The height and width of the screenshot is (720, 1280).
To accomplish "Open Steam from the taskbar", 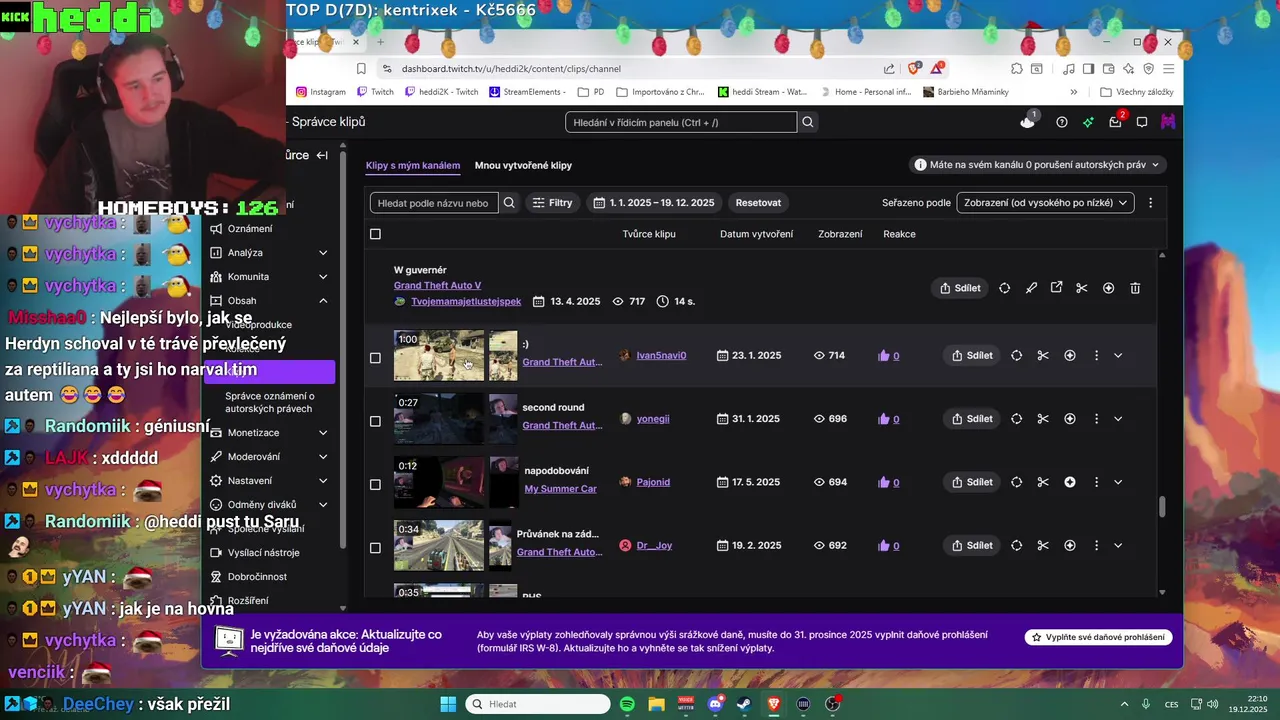I will point(744,704).
